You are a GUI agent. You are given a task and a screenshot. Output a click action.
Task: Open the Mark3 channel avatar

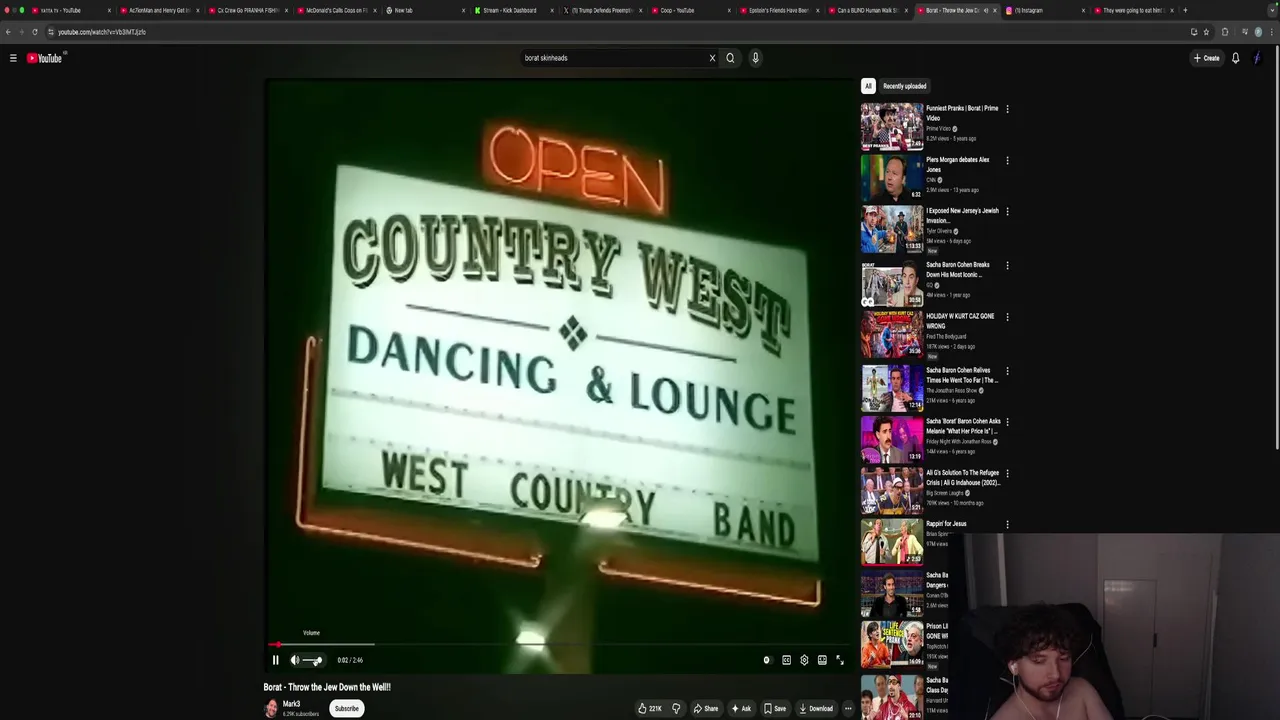pyautogui.click(x=271, y=708)
